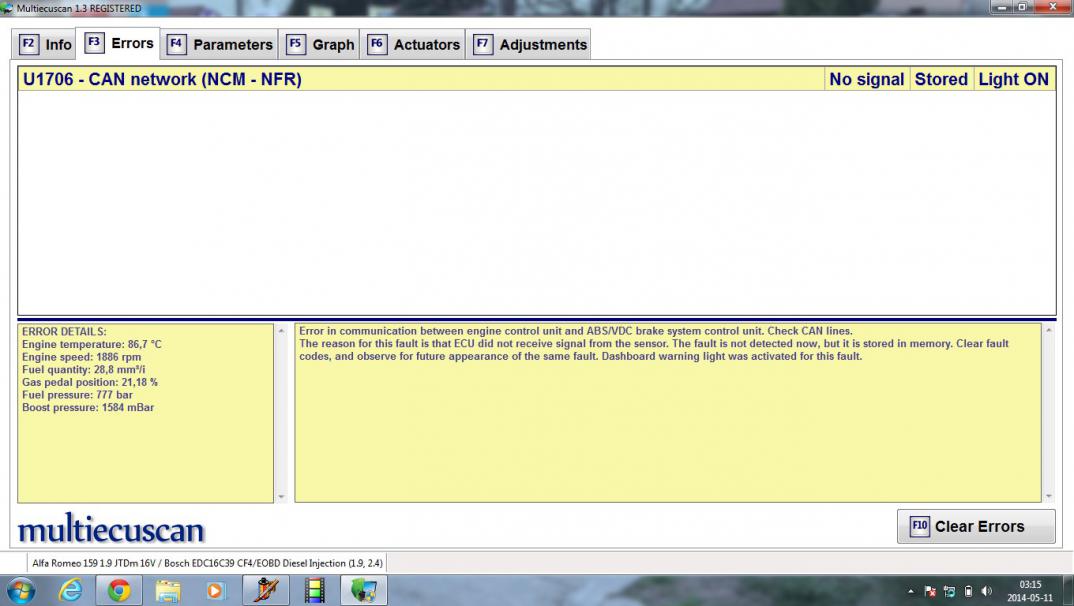This screenshot has width=1074, height=606.
Task: Click the network tray icon
Action: click(x=949, y=592)
